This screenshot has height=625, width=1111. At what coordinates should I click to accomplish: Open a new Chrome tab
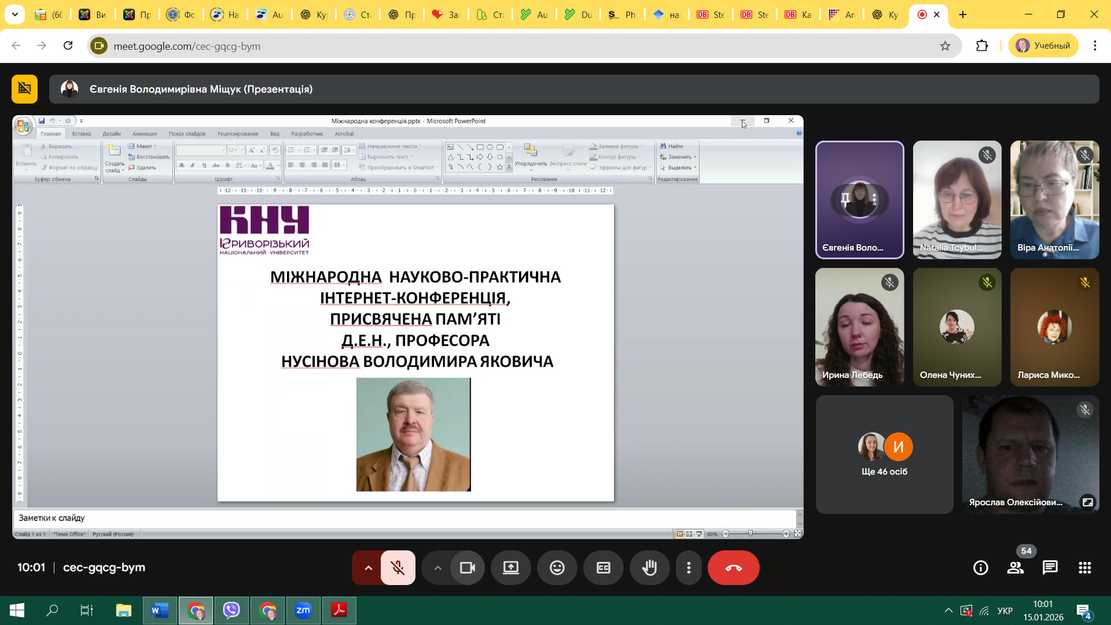point(963,15)
